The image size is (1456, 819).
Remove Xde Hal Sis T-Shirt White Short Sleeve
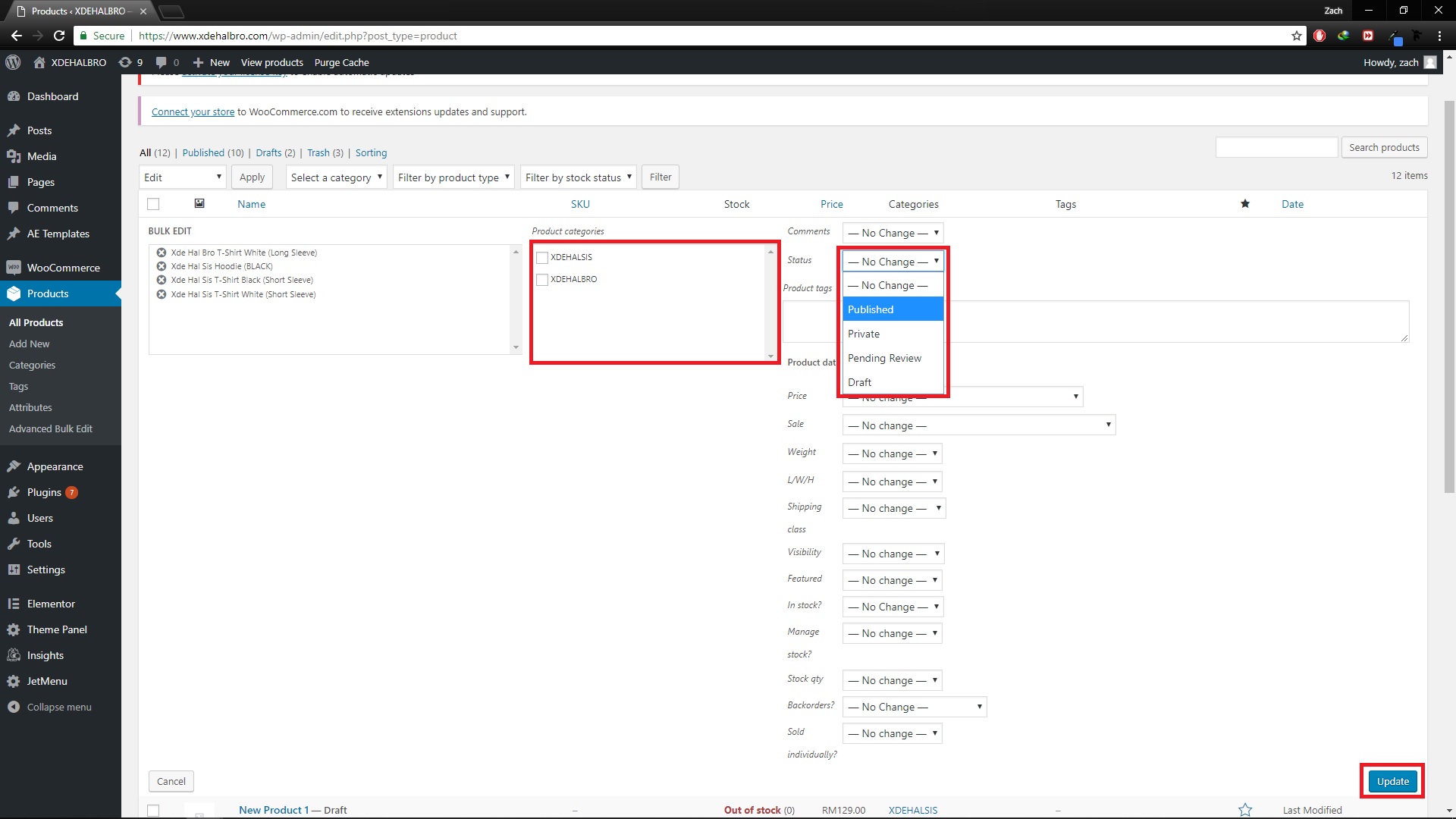point(162,294)
